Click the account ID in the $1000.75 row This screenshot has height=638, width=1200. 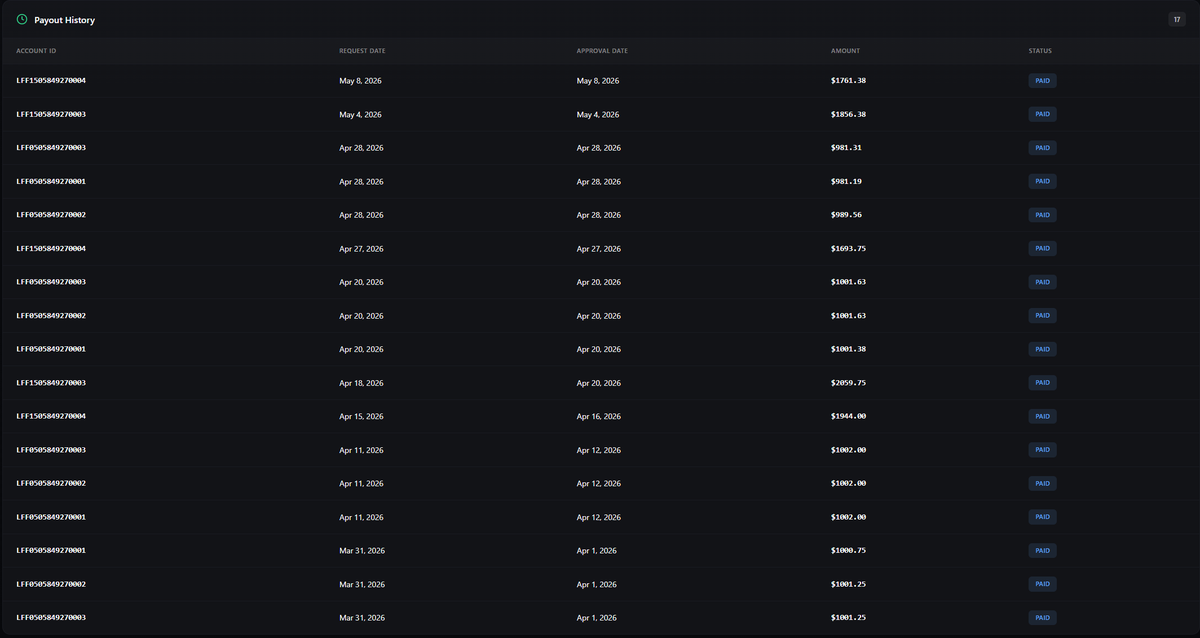click(51, 551)
